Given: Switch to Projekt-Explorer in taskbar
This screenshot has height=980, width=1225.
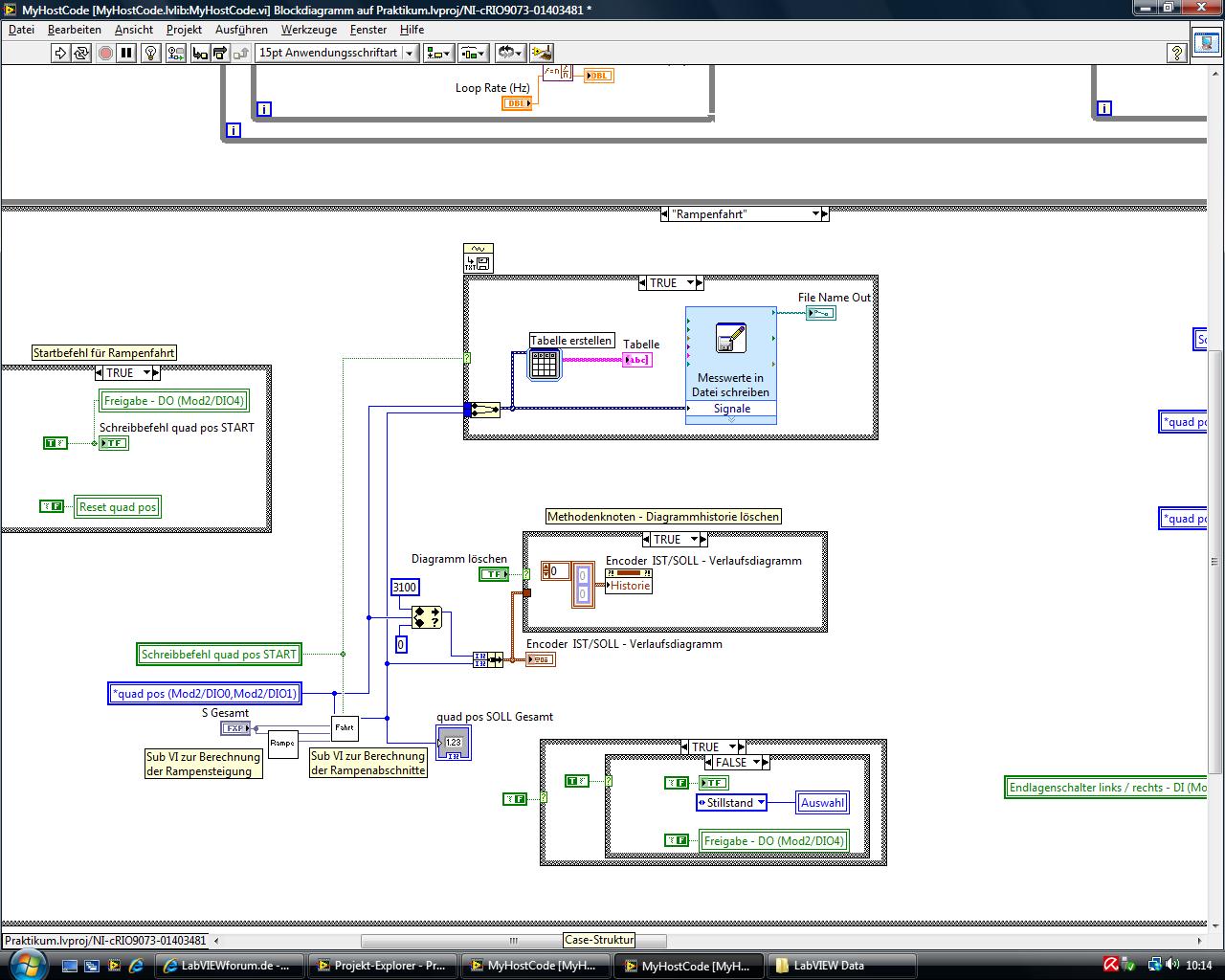Looking at the screenshot, I should 381,966.
